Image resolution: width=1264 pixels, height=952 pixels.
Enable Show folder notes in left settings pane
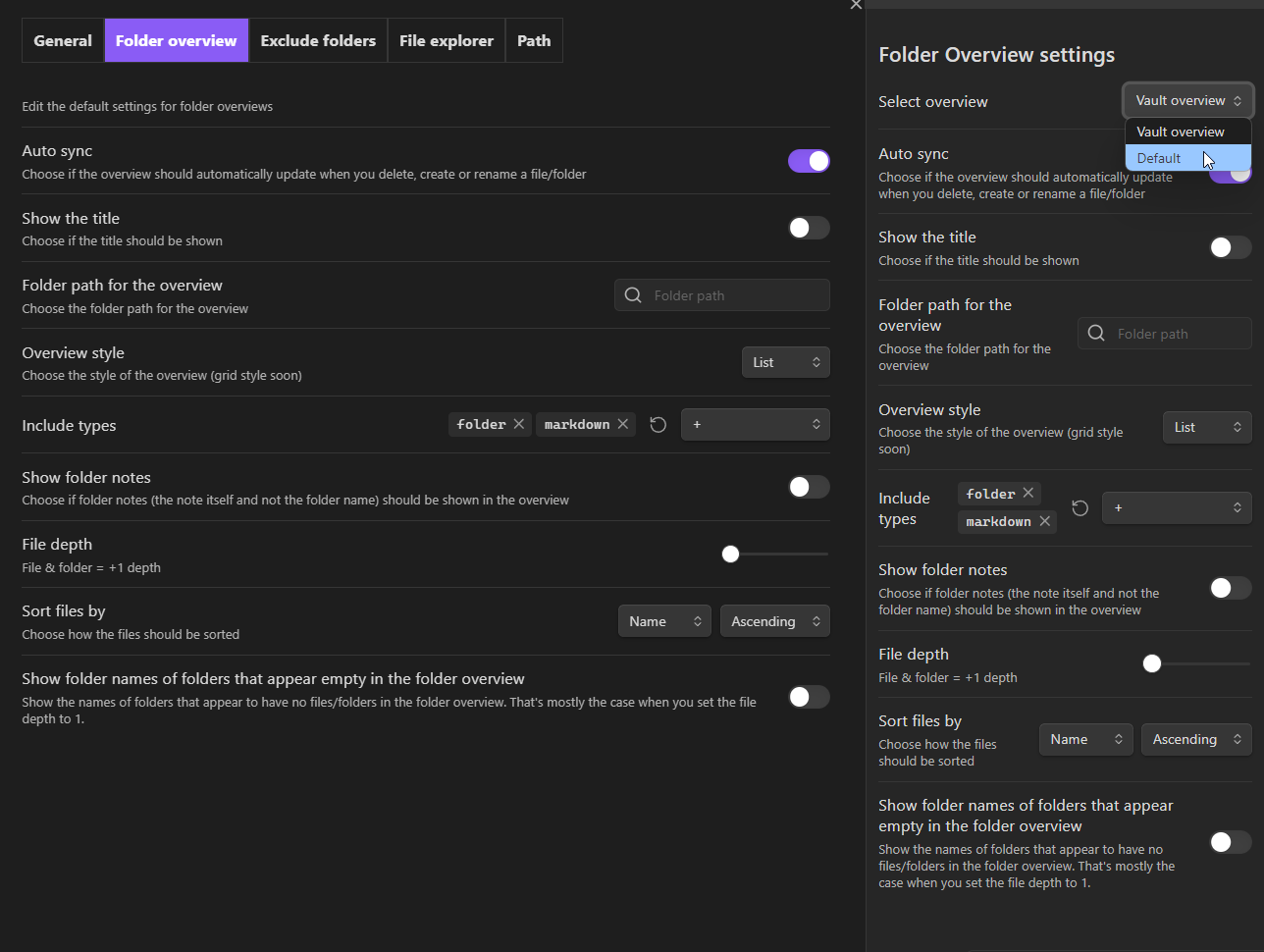click(x=809, y=487)
